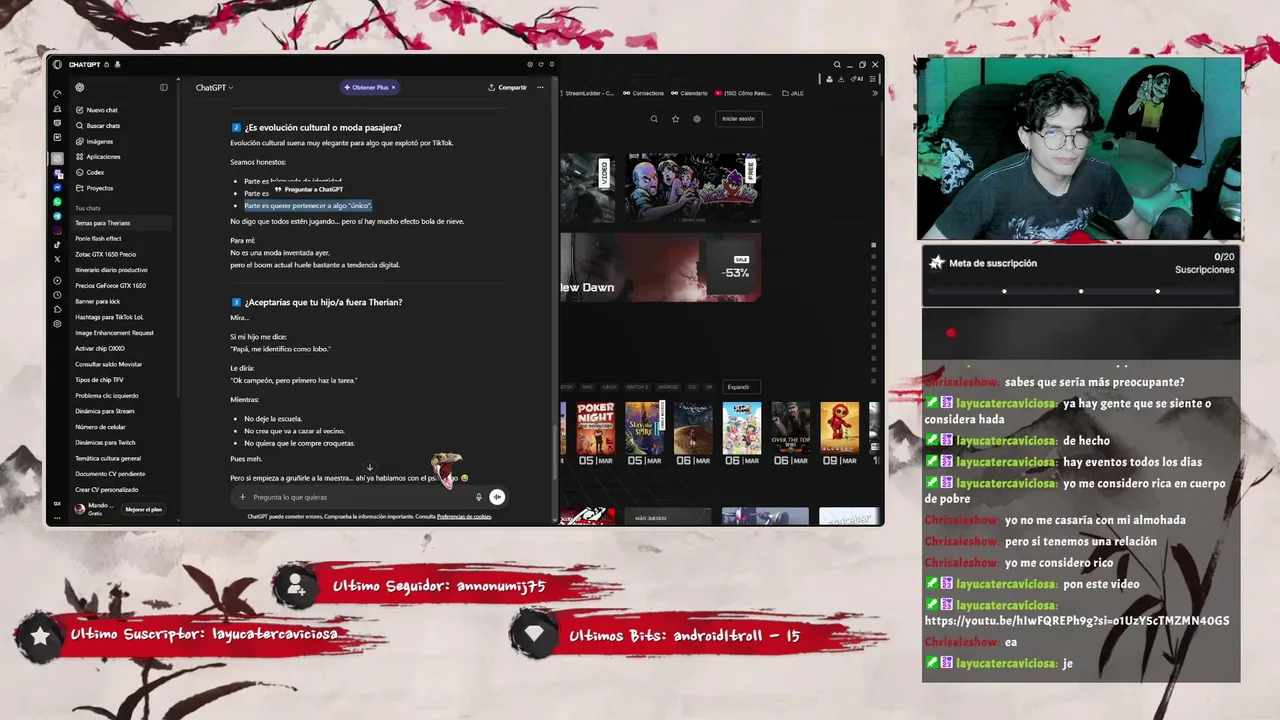This screenshot has height=720, width=1280.
Task: Share the conversation with Compartir
Action: pos(507,88)
